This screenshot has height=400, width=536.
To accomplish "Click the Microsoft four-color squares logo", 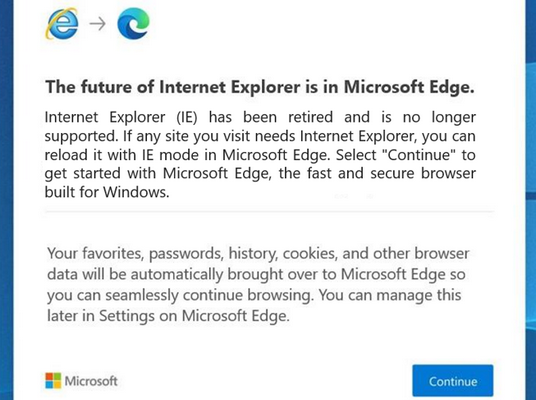I will point(53,381).
